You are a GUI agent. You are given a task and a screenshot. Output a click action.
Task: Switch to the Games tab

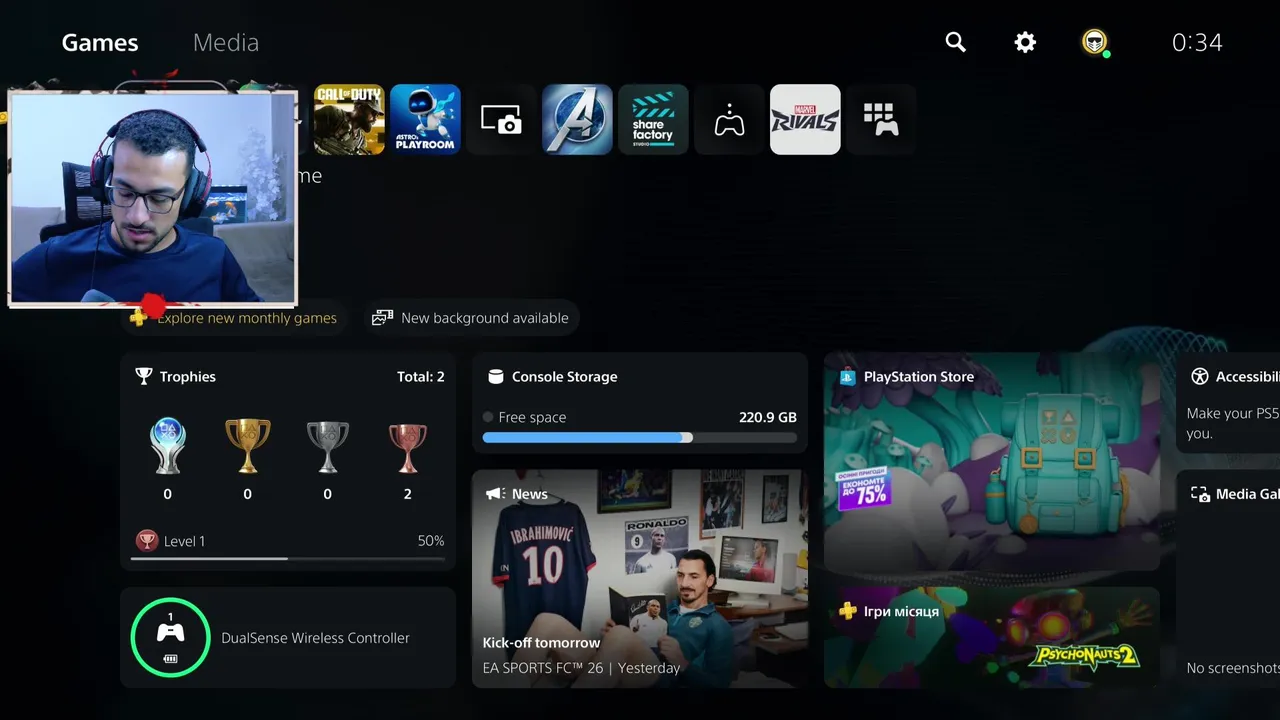[100, 42]
